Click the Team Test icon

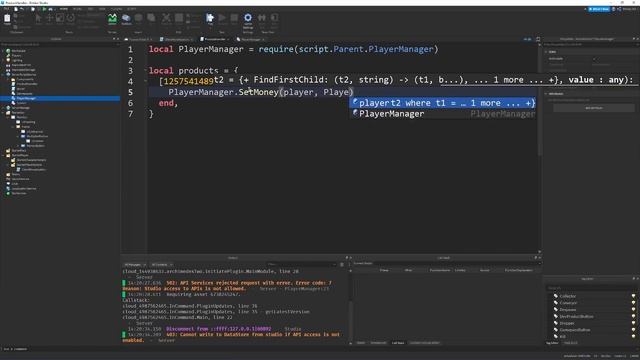tap(262, 18)
